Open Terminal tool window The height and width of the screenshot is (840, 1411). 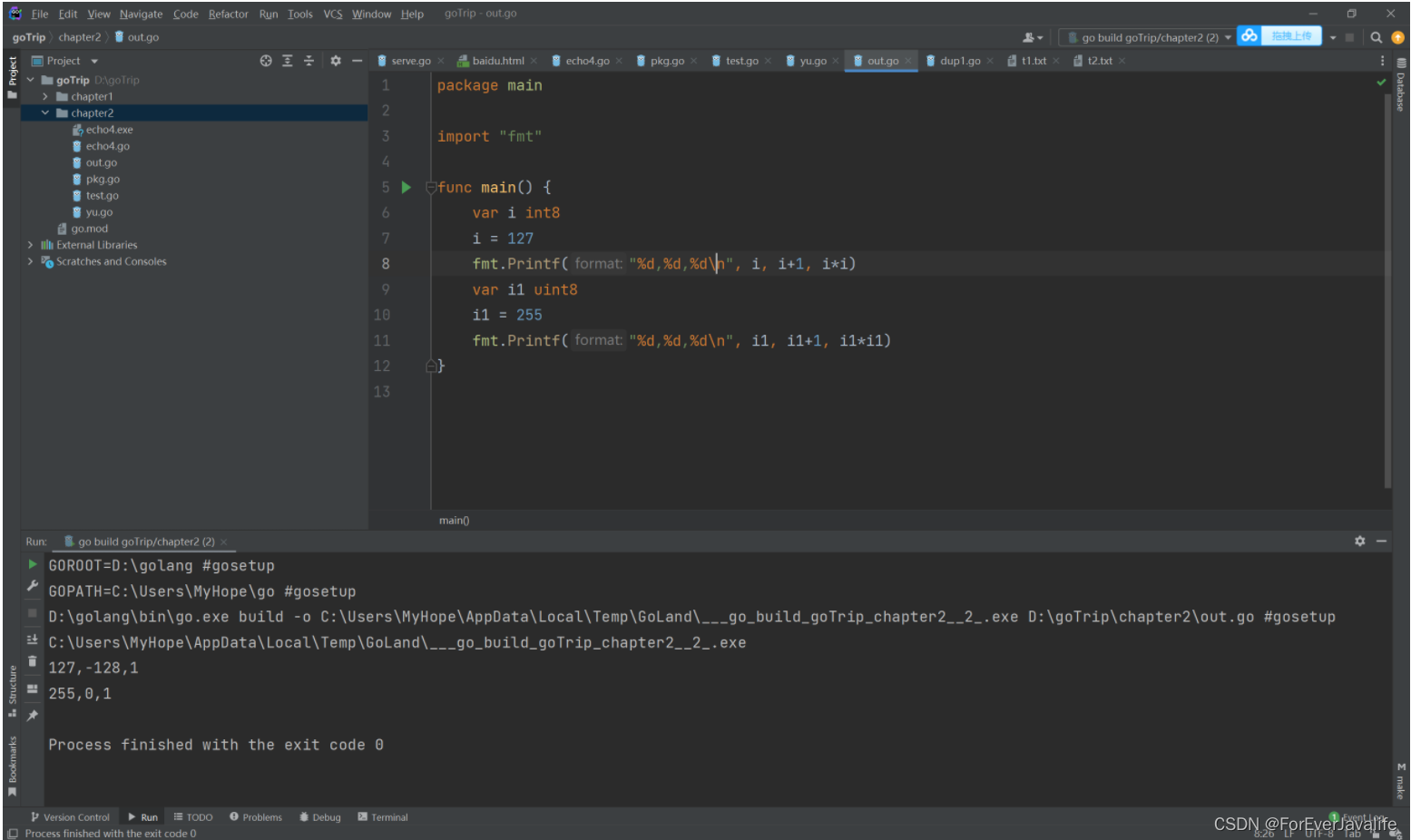click(x=383, y=817)
